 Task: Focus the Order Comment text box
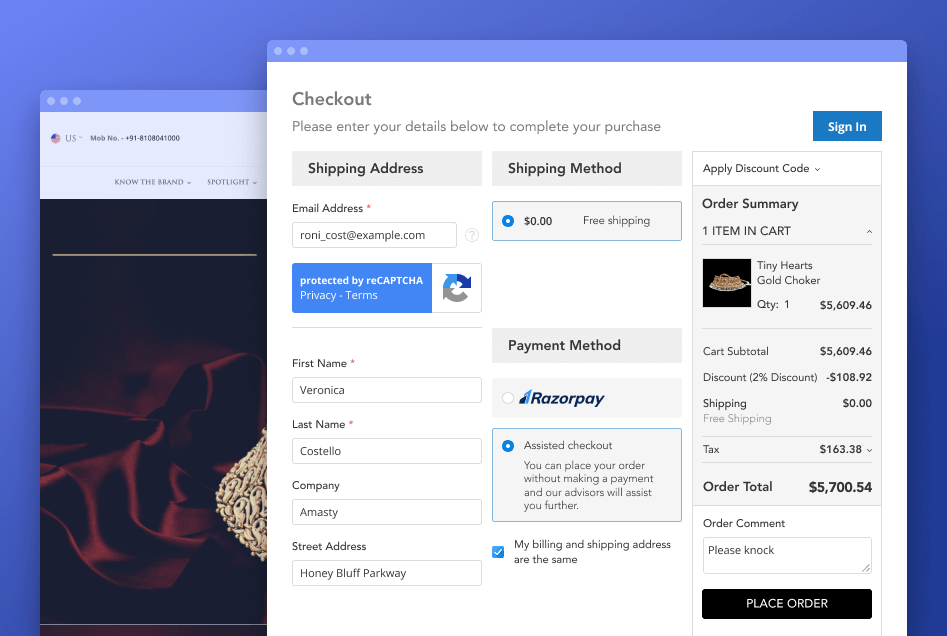786,555
